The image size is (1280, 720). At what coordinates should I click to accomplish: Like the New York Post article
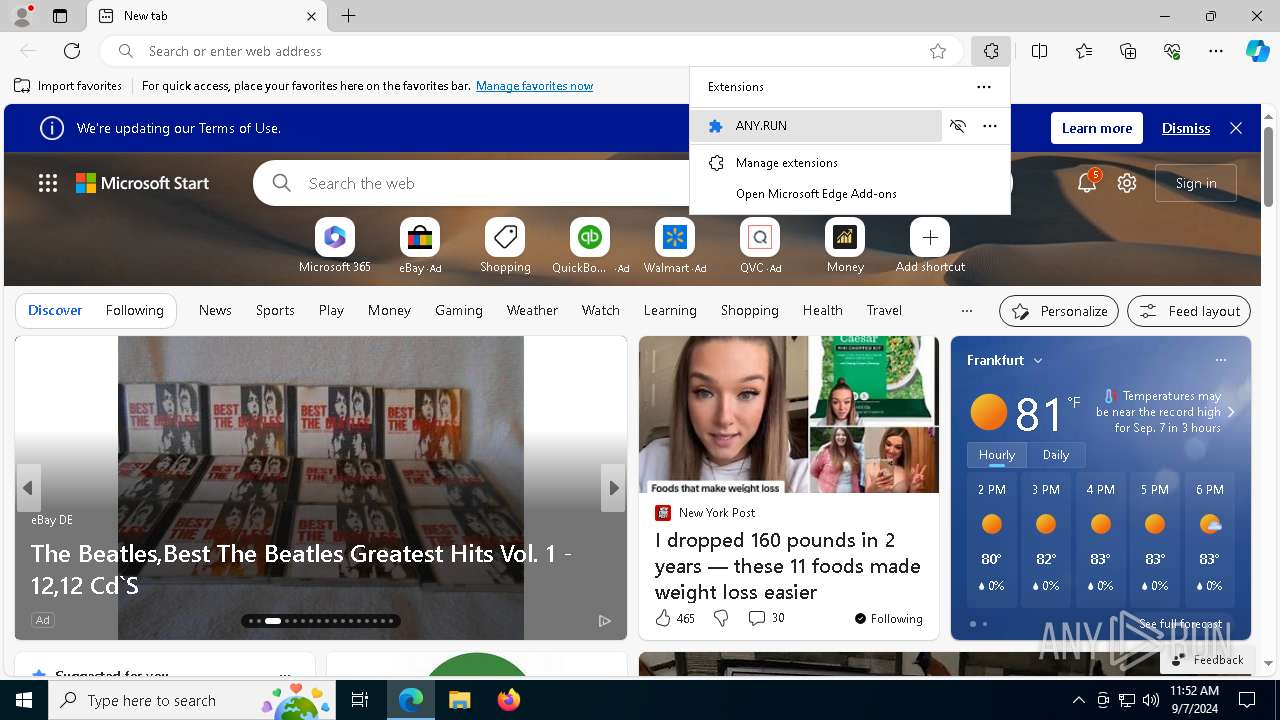[x=675, y=619]
